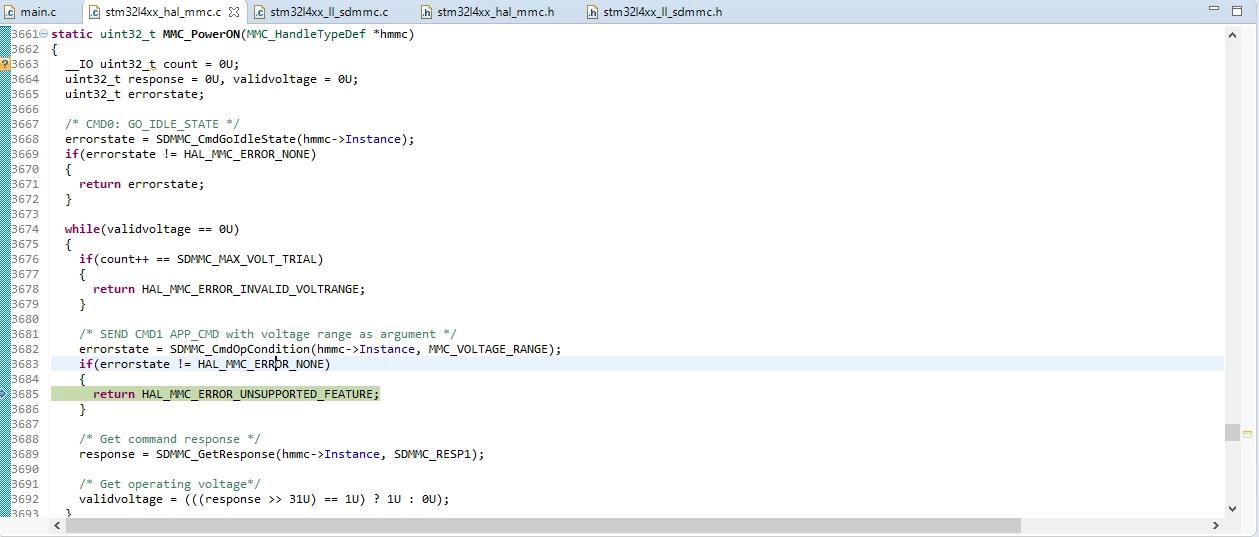Click the vertical scrollbar thumb
This screenshot has height=537, width=1259.
(1232, 432)
